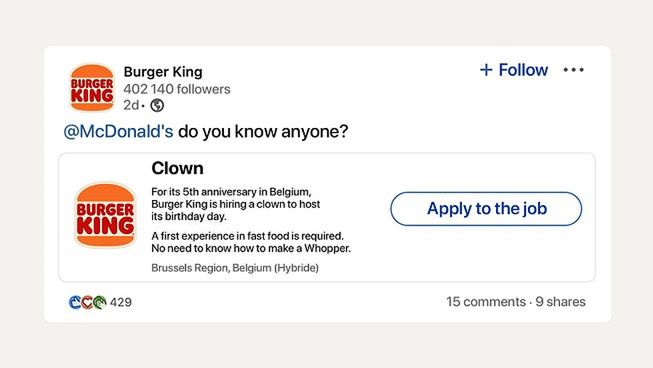Click the red reaction icon
653x368 pixels.
tap(87, 302)
